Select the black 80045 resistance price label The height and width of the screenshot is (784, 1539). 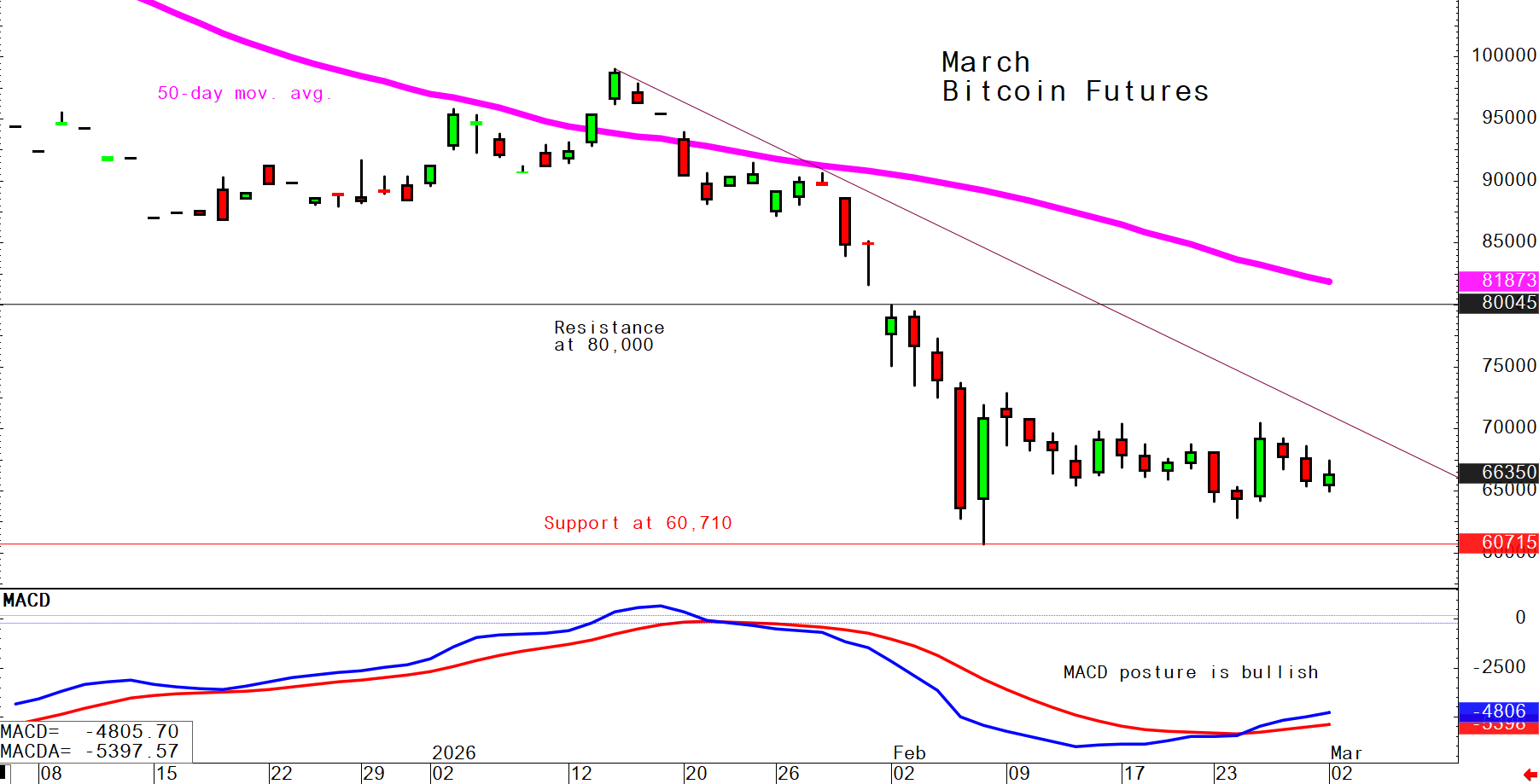(1498, 304)
